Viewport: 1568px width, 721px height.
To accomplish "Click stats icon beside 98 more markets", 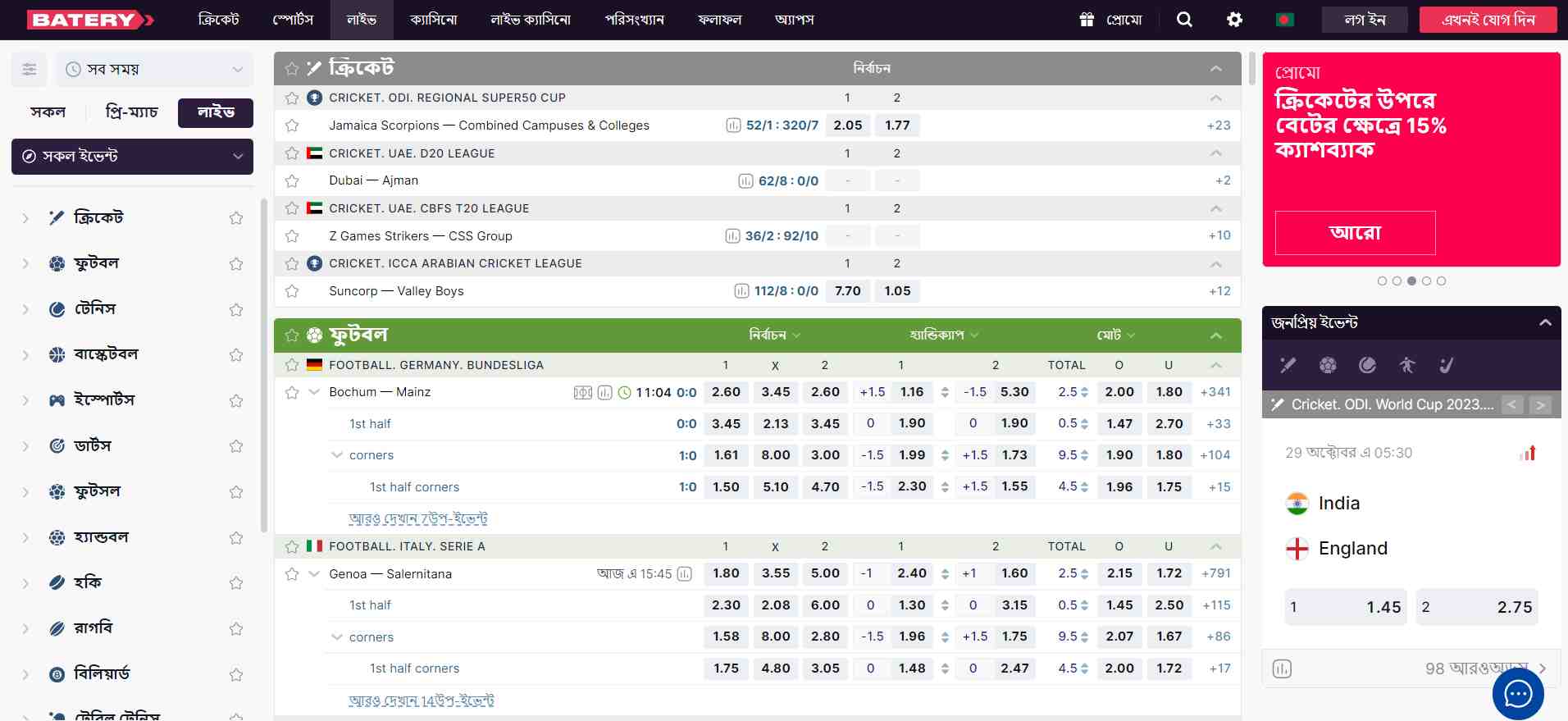I will (x=1282, y=669).
